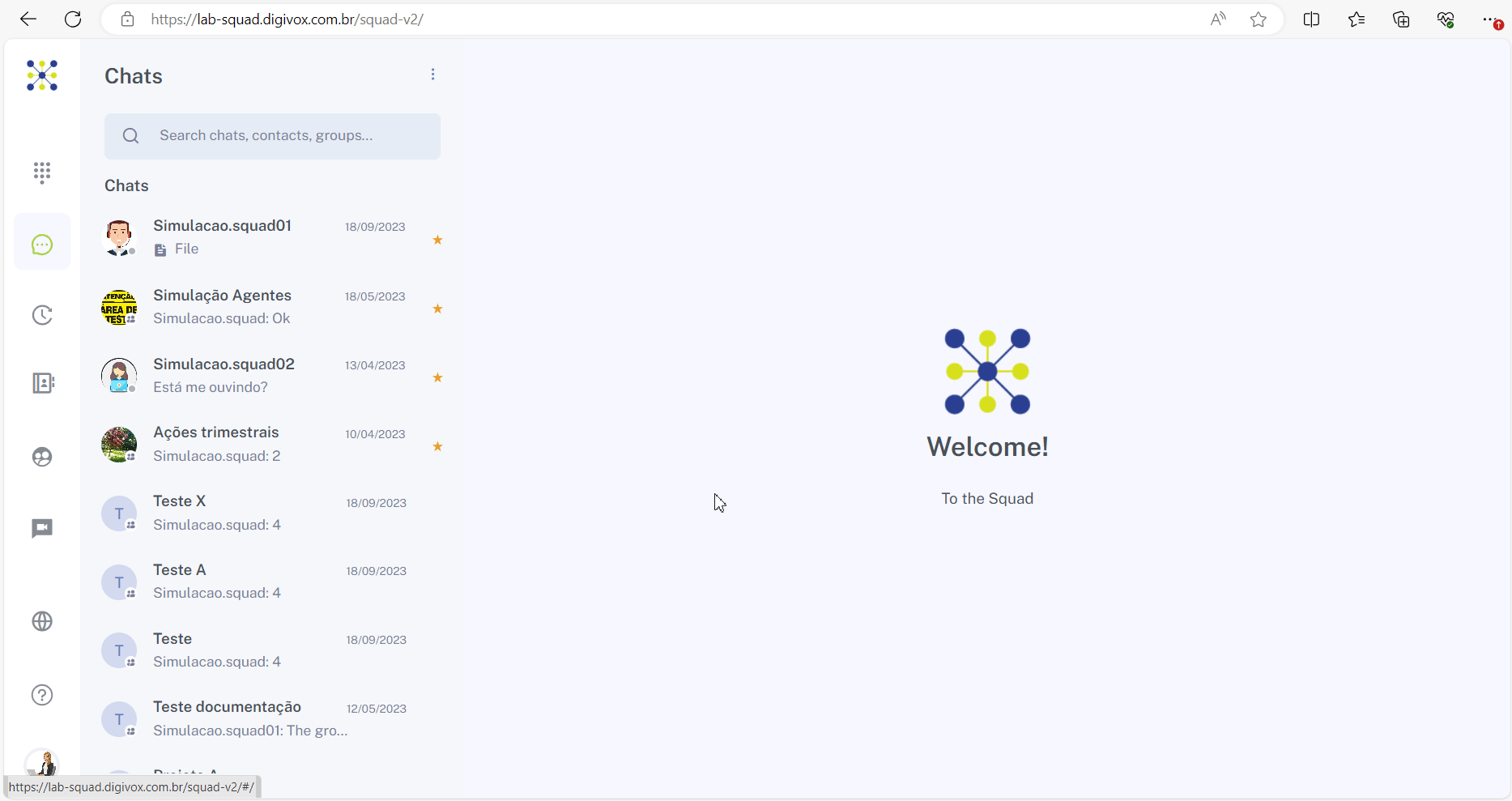
Task: Open the Teste A chat
Action: coord(272,582)
